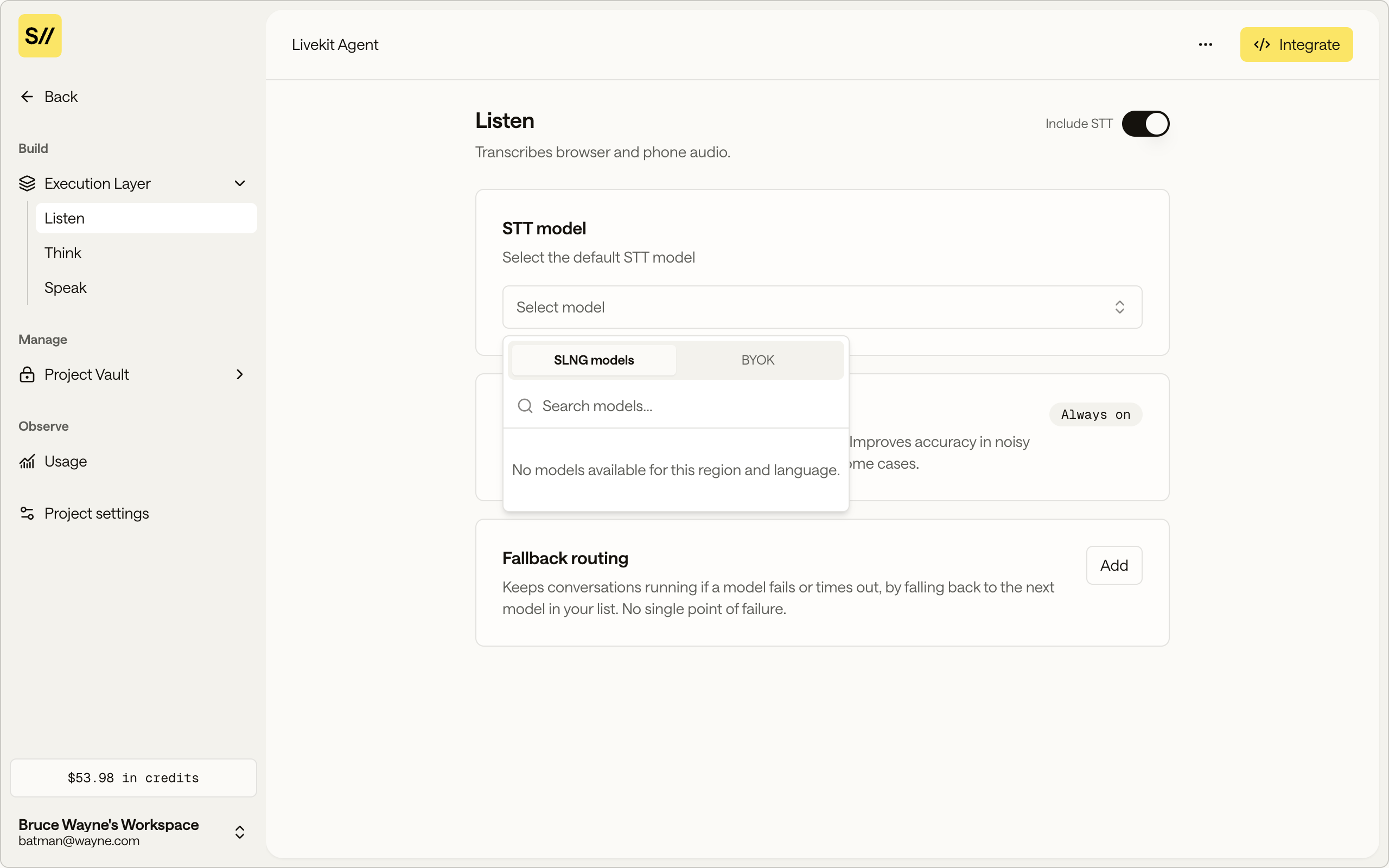Expand the Project Vault chevron
This screenshot has width=1389, height=868.
[240, 374]
